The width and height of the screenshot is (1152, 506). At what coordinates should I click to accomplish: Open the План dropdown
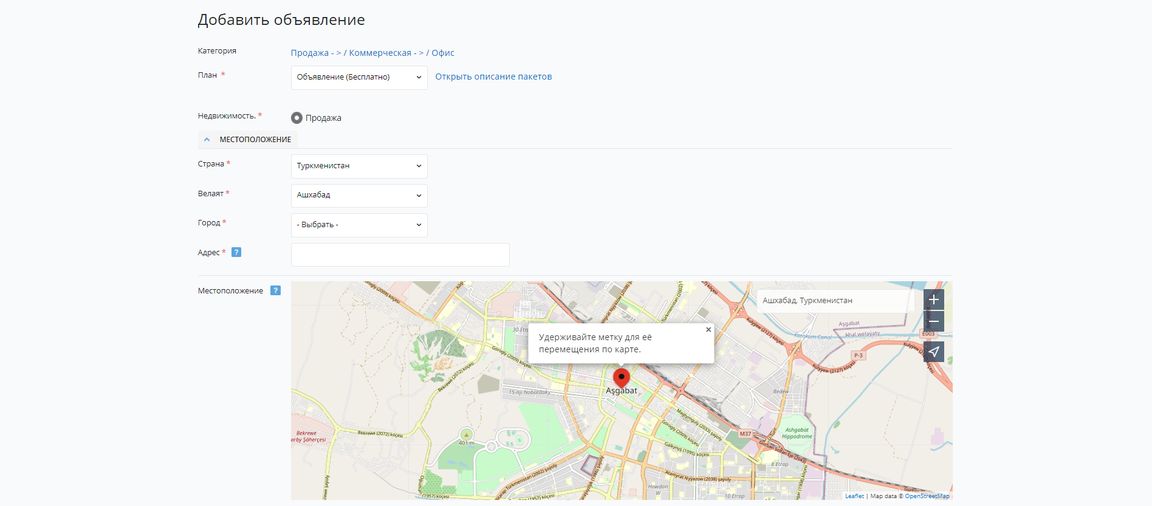(x=359, y=77)
